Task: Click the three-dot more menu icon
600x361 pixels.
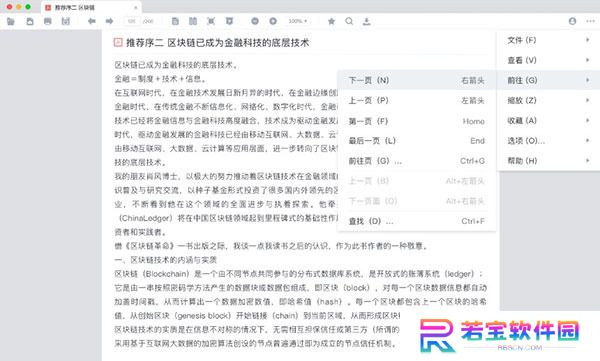Action: tap(590, 21)
